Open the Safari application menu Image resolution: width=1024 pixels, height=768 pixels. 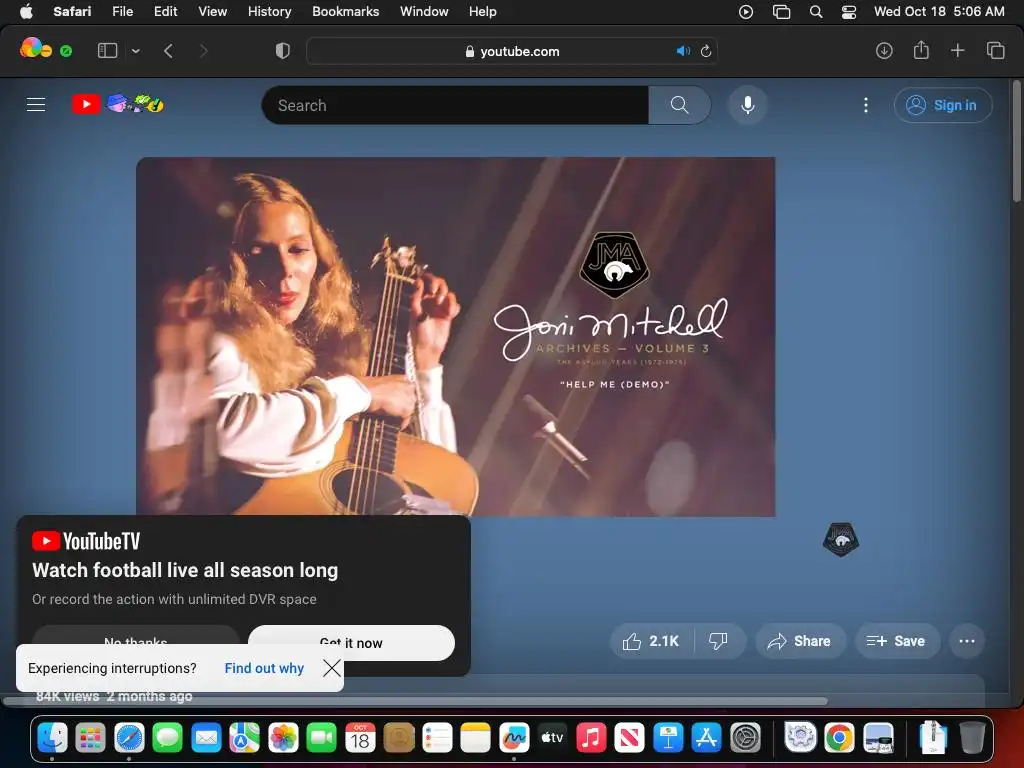coord(72,12)
